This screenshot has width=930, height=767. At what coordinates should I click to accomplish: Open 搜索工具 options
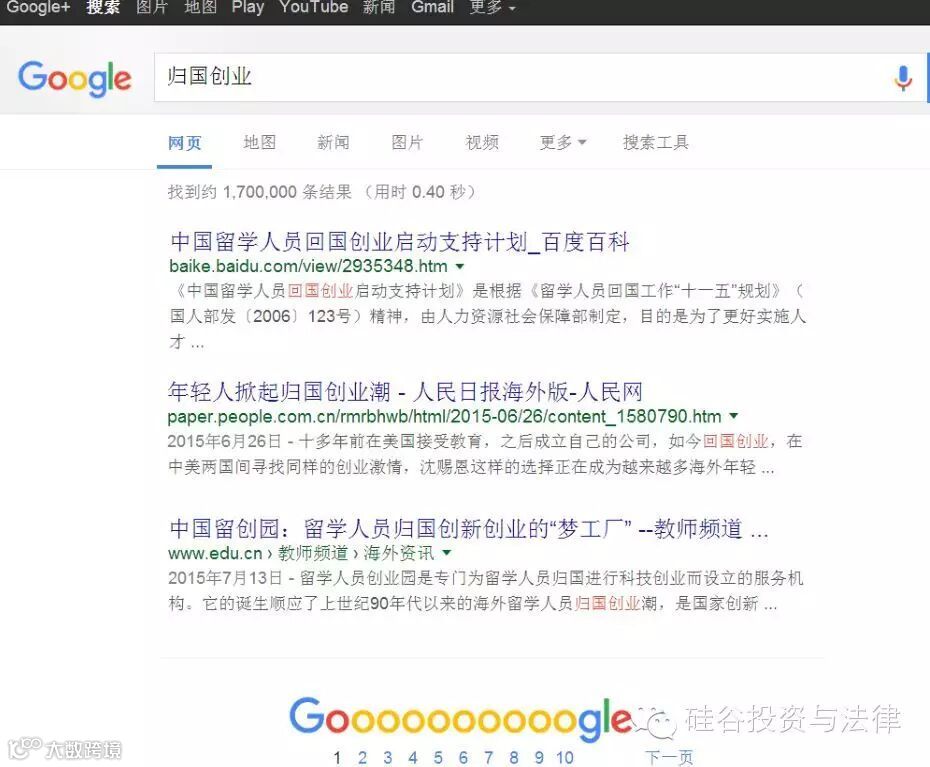pyautogui.click(x=655, y=142)
